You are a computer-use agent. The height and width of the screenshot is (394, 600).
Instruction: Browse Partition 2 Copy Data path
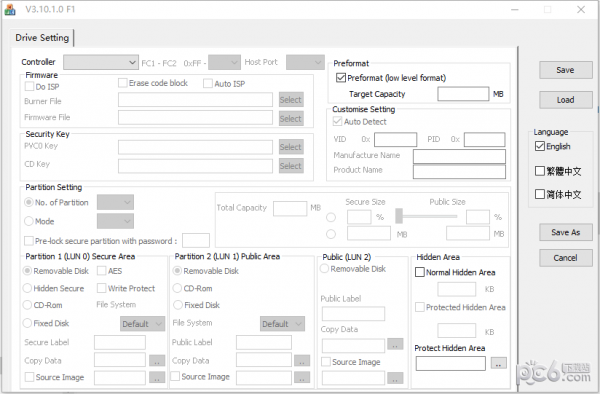302,360
